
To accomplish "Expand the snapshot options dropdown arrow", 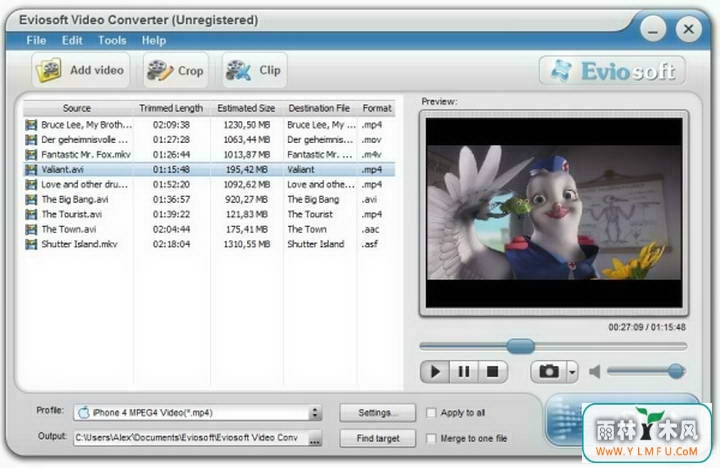I will tap(572, 371).
